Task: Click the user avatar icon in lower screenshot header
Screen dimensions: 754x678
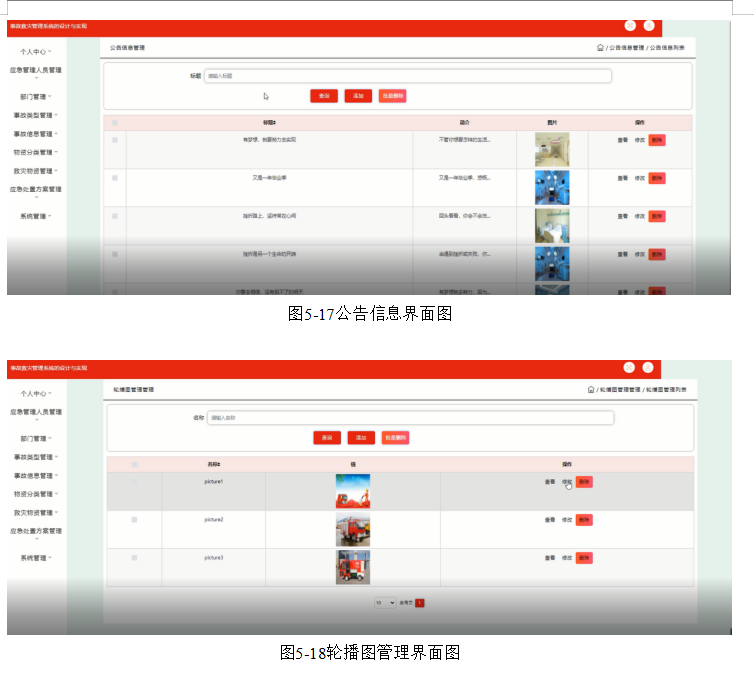Action: tap(648, 368)
